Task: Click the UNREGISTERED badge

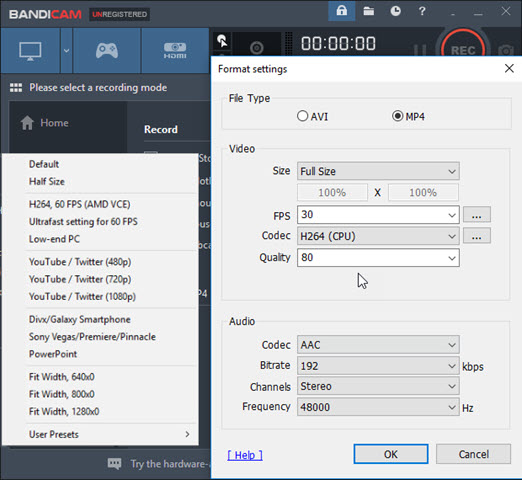Action: [119, 14]
